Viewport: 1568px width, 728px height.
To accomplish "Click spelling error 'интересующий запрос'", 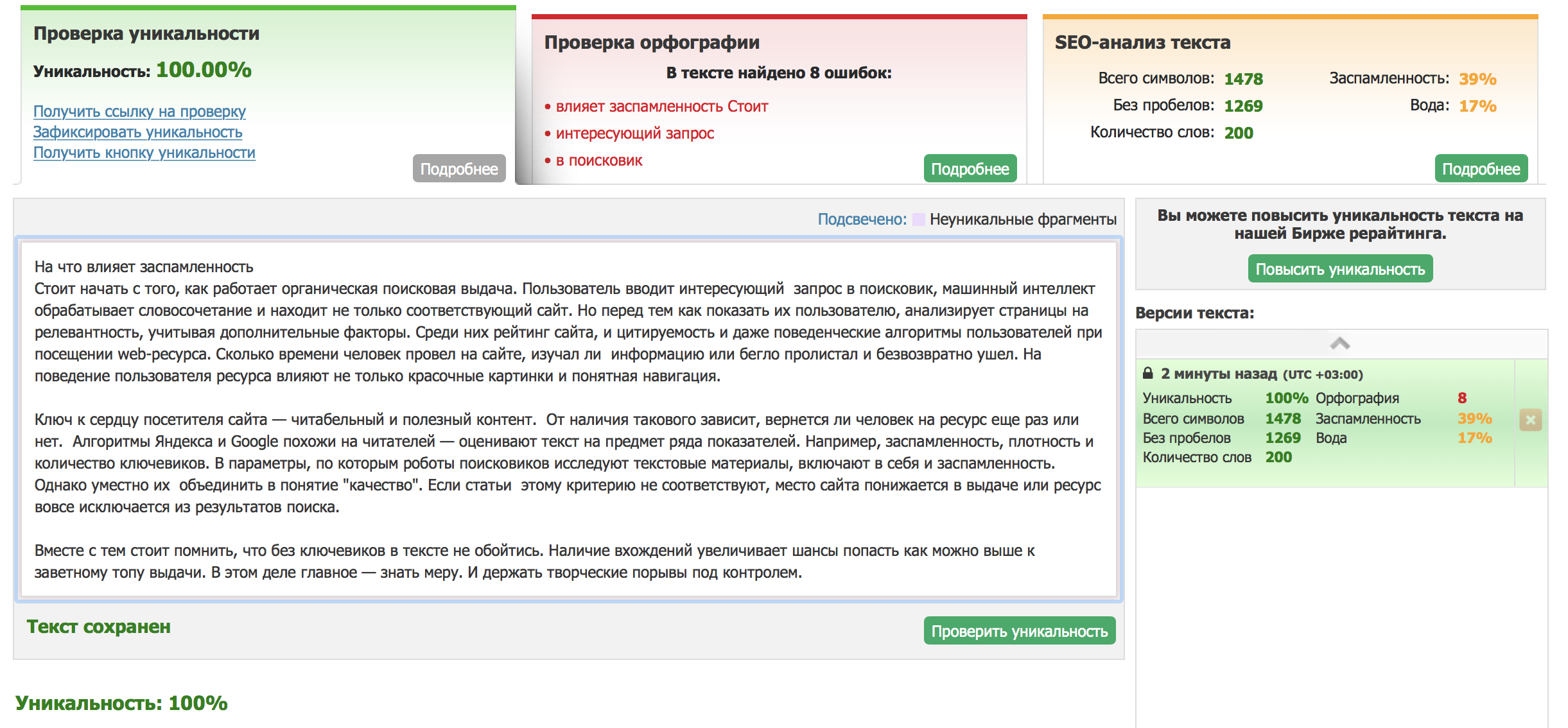I will (x=635, y=134).
